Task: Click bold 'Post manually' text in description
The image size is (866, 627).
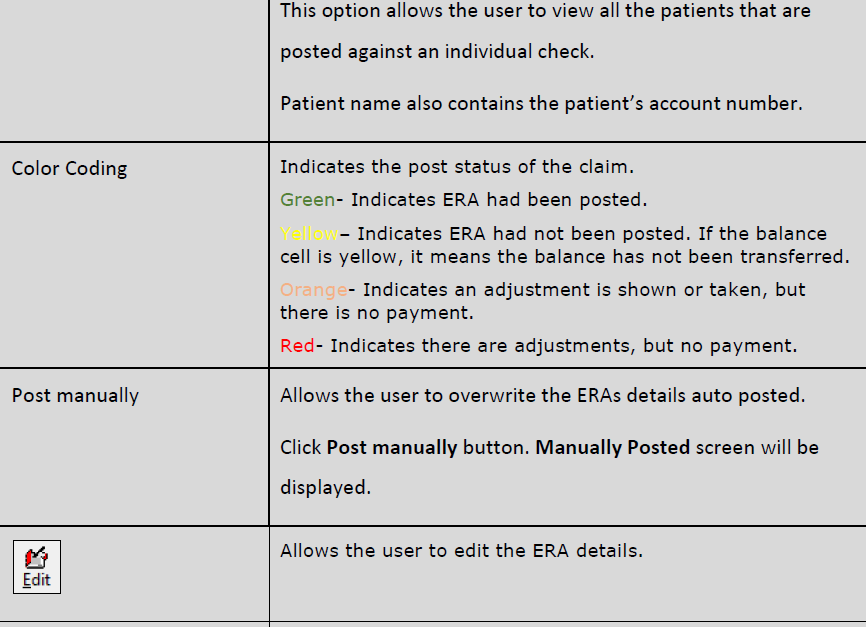Action: 392,447
